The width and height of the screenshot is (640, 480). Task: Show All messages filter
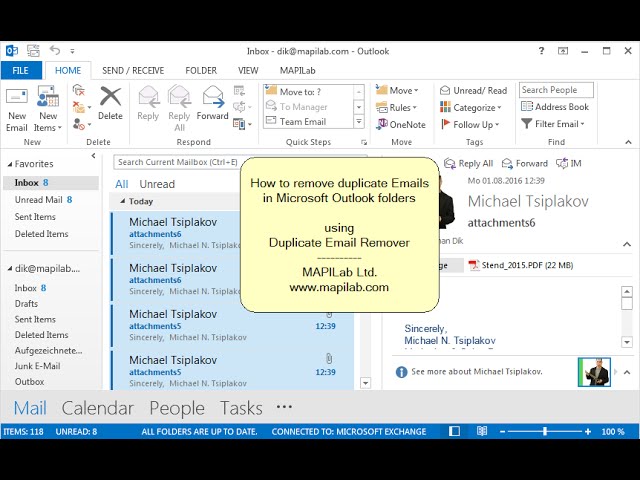[x=122, y=184]
